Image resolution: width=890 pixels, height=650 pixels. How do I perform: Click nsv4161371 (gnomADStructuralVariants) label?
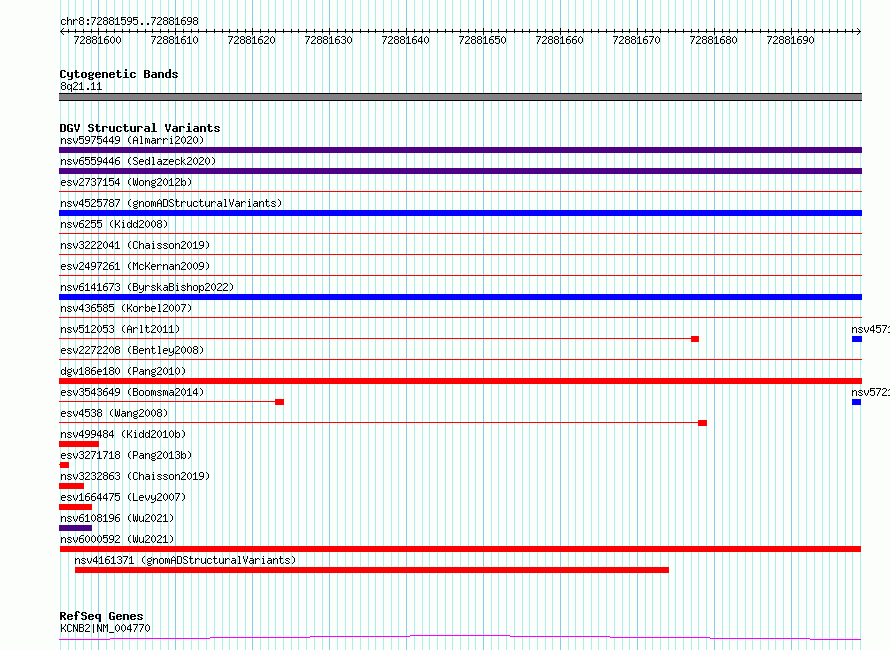click(185, 560)
